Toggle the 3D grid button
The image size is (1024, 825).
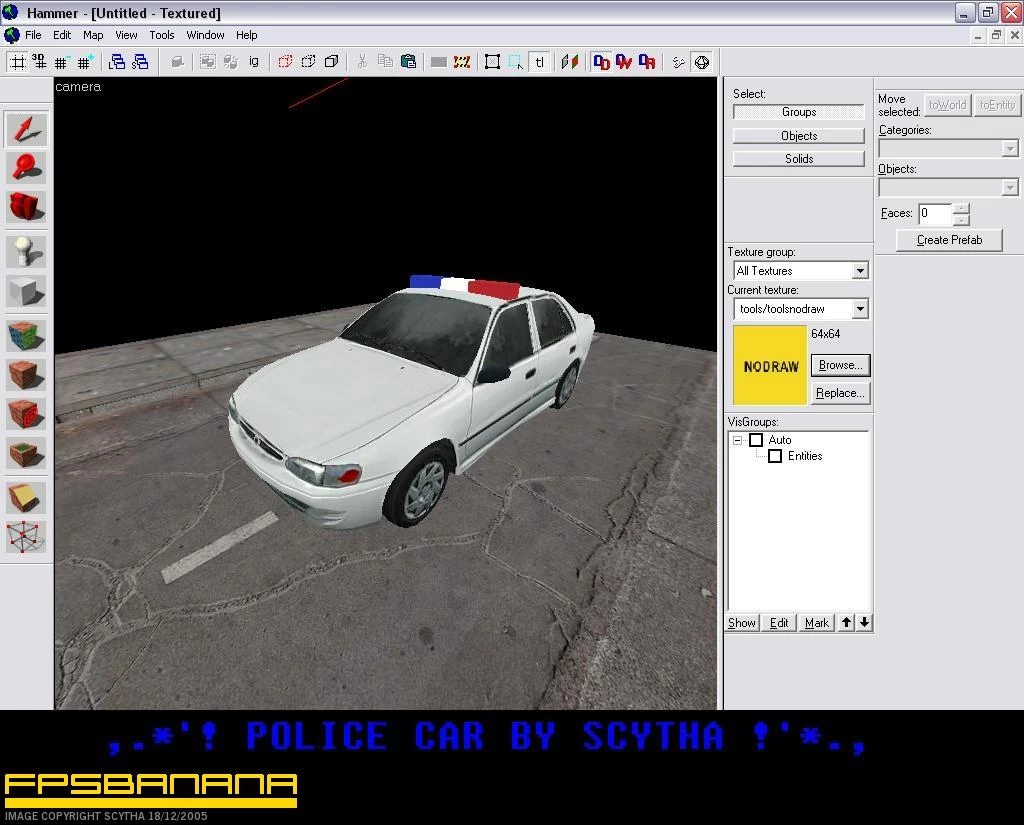40,62
